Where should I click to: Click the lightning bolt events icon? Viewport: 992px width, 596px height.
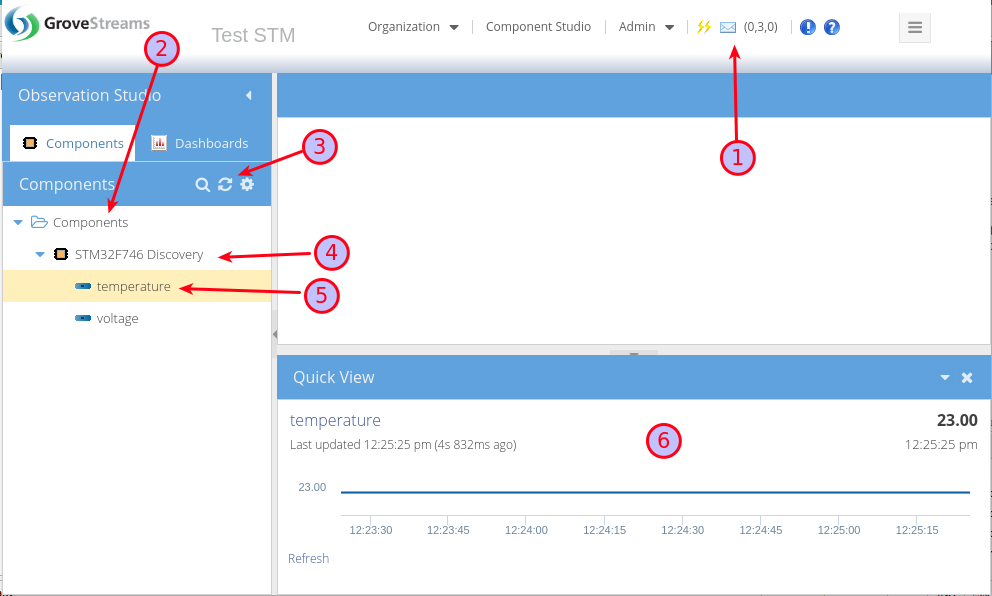704,27
